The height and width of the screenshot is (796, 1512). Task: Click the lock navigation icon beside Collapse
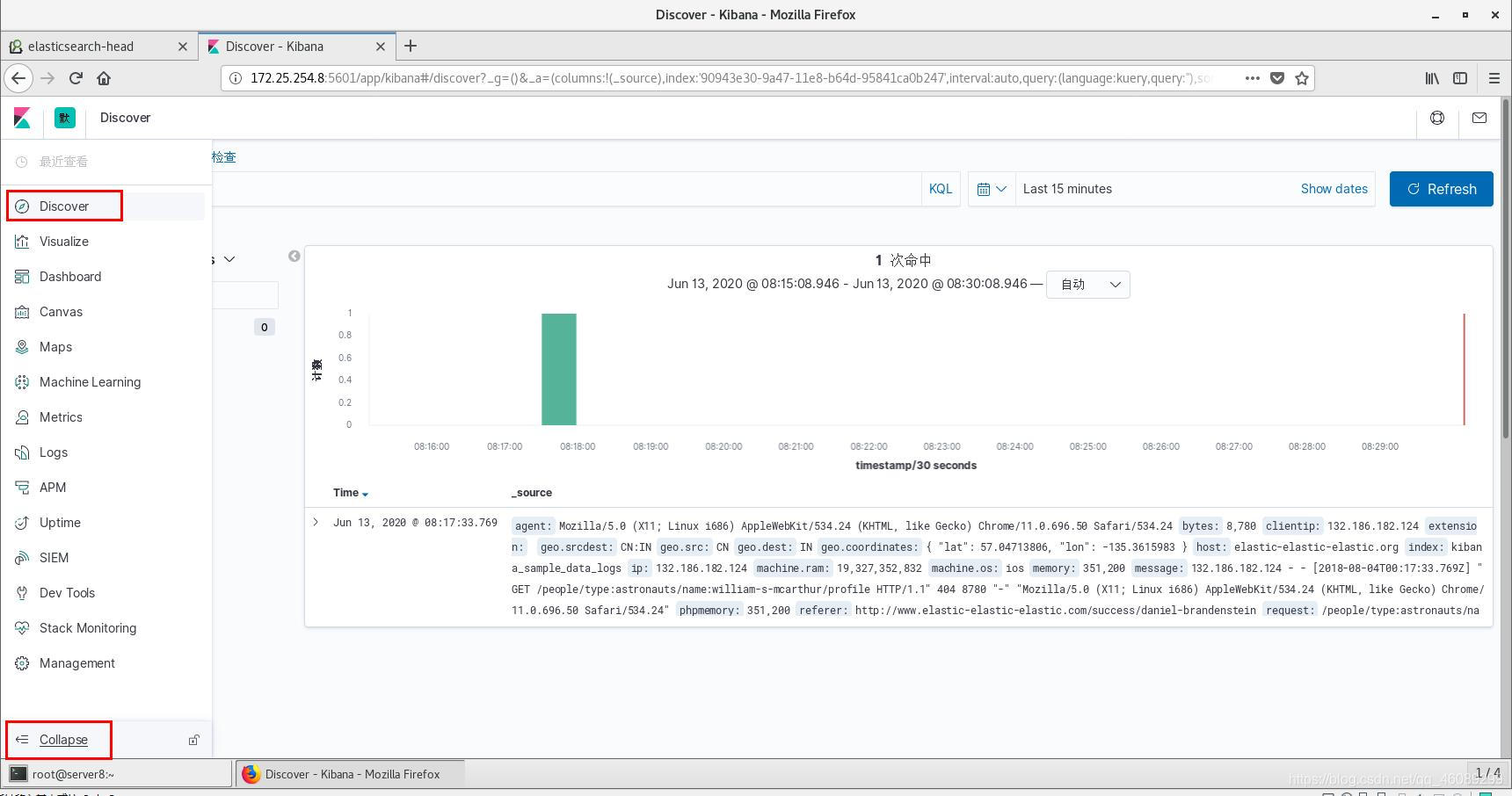click(x=193, y=740)
